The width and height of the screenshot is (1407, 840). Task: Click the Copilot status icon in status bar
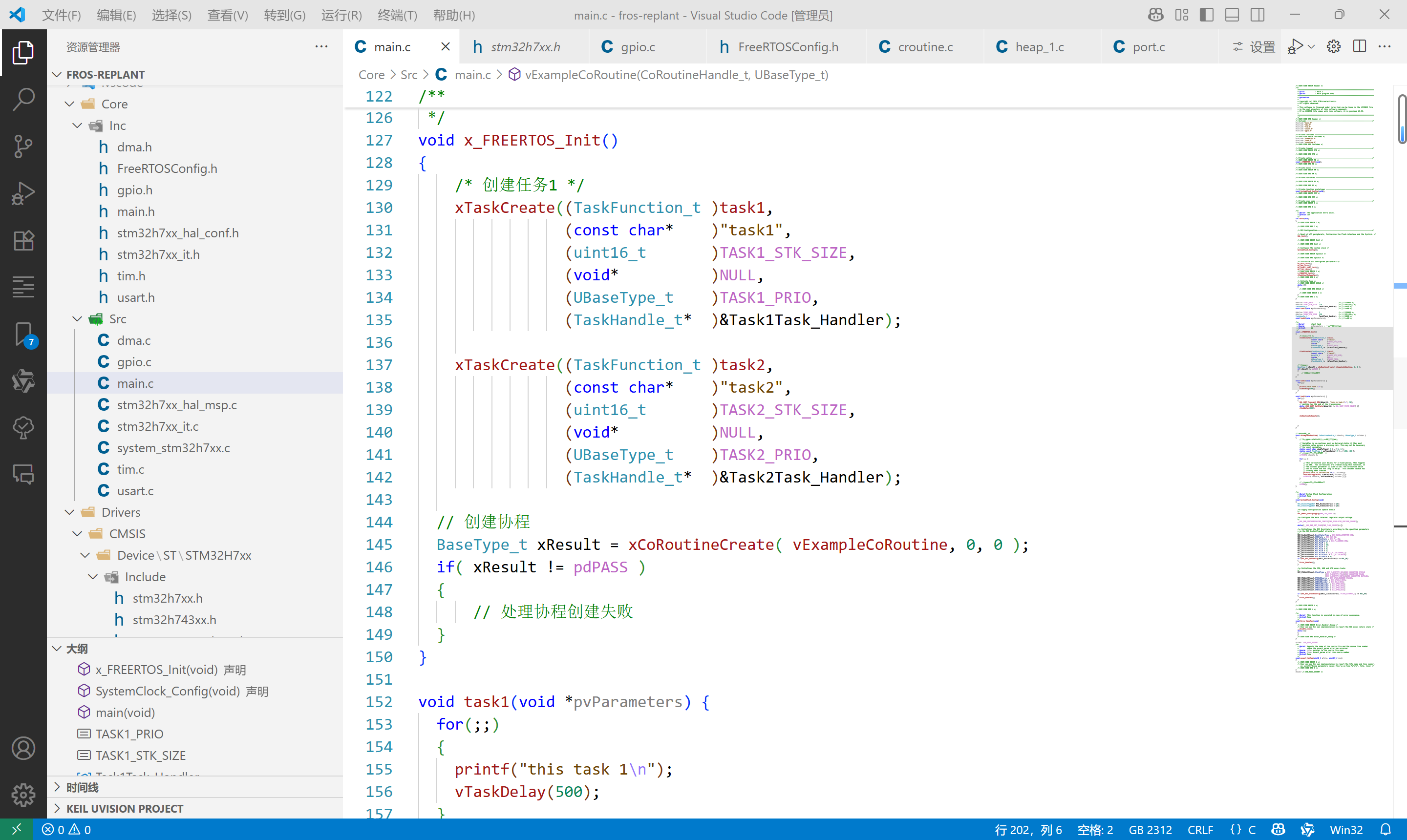1278,829
